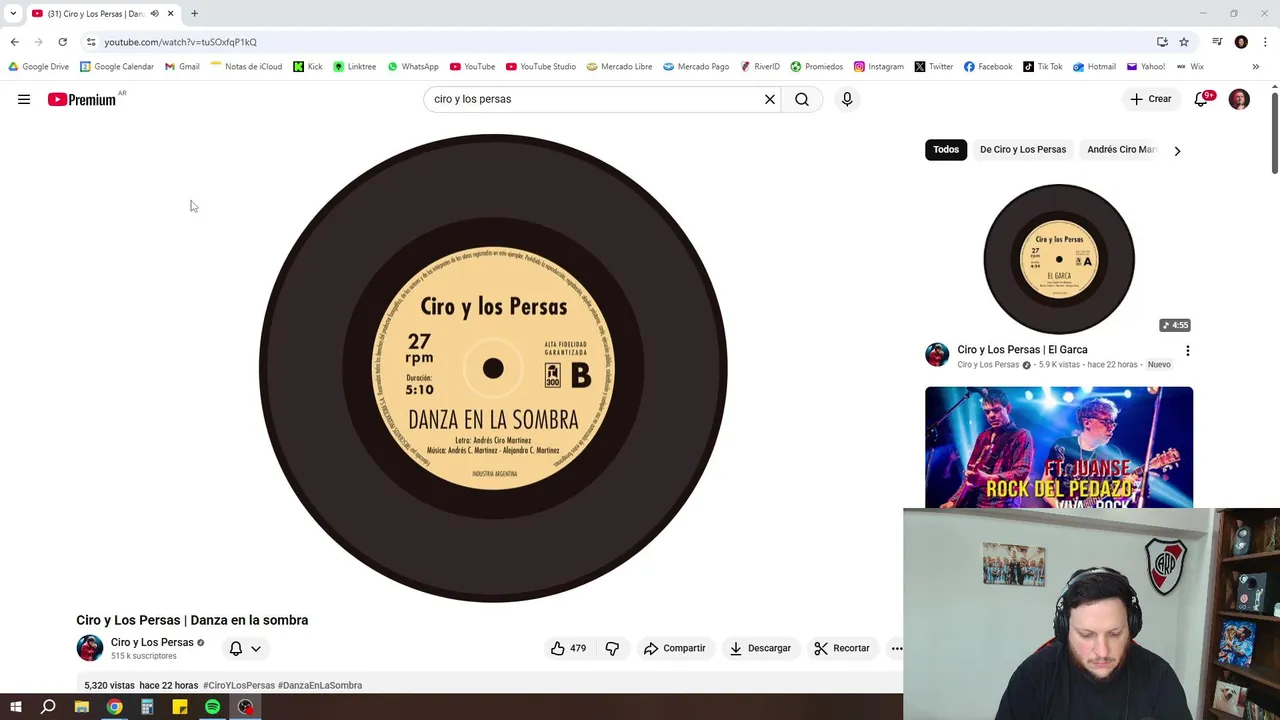Go back with browser back arrow

tap(14, 42)
